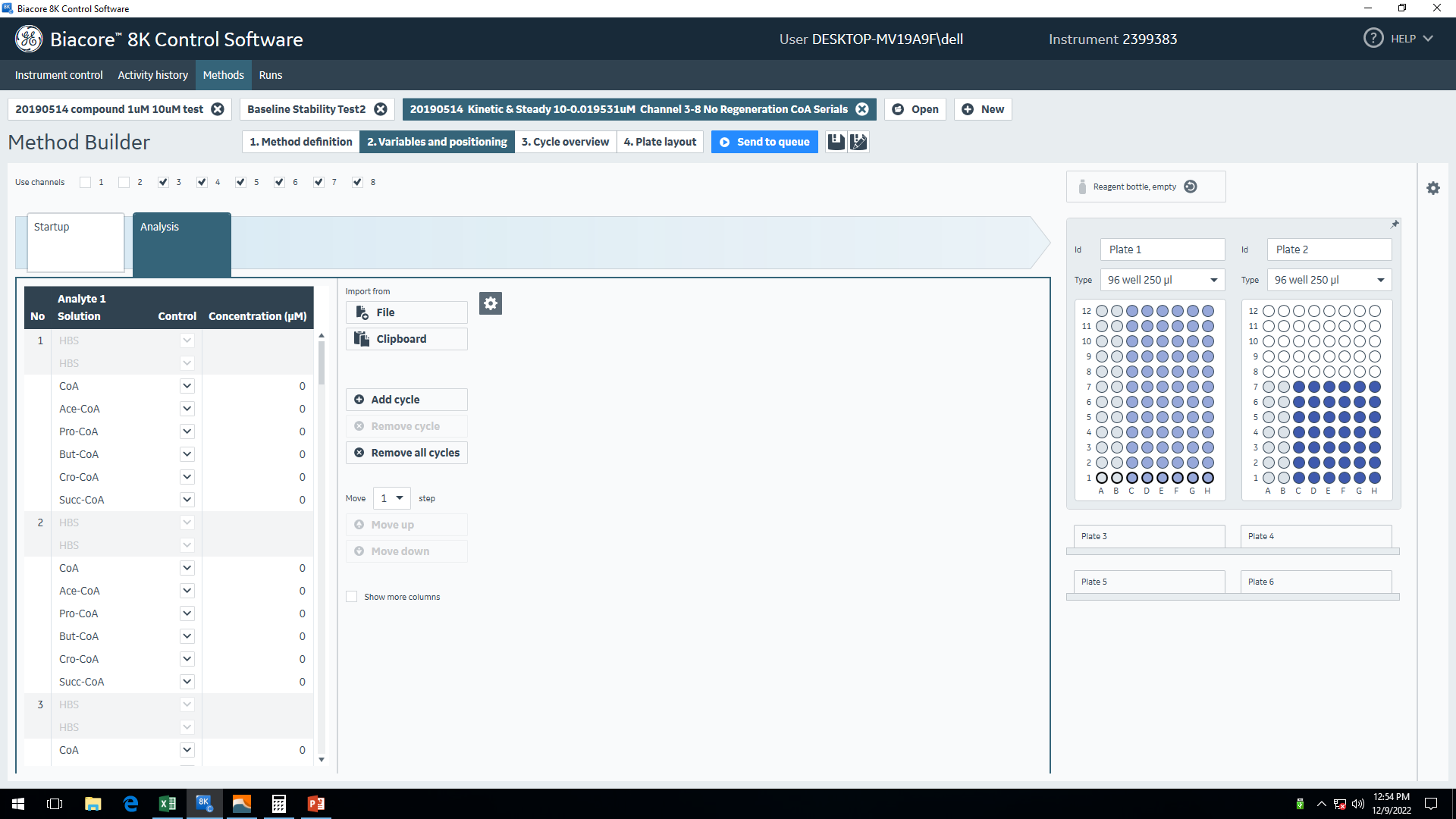Viewport: 1456px width, 819px height.
Task: Click the Send to queue button
Action: pyautogui.click(x=764, y=142)
